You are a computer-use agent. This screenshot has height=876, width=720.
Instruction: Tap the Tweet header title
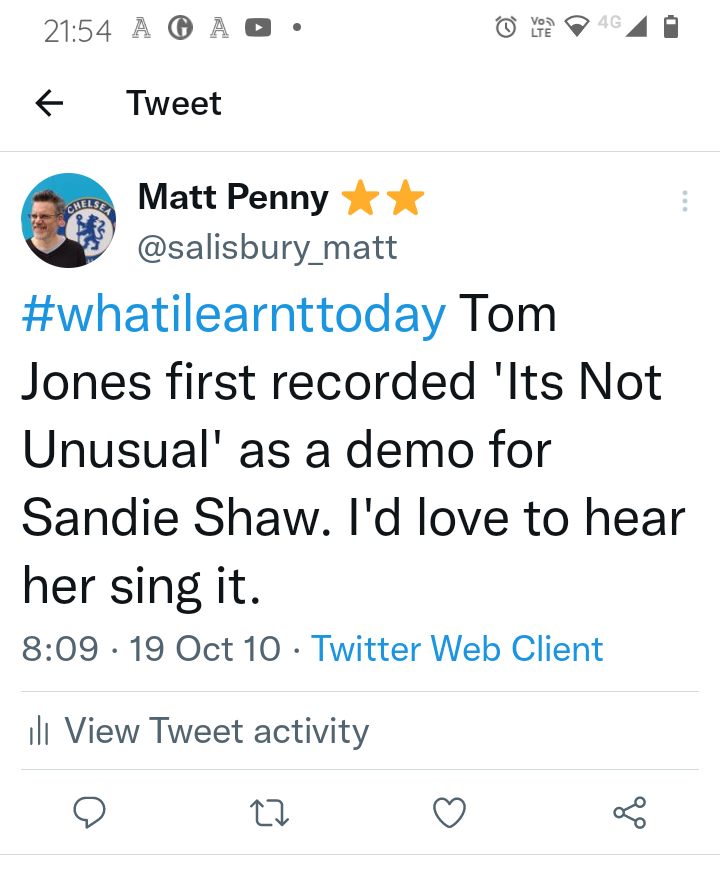coord(174,103)
